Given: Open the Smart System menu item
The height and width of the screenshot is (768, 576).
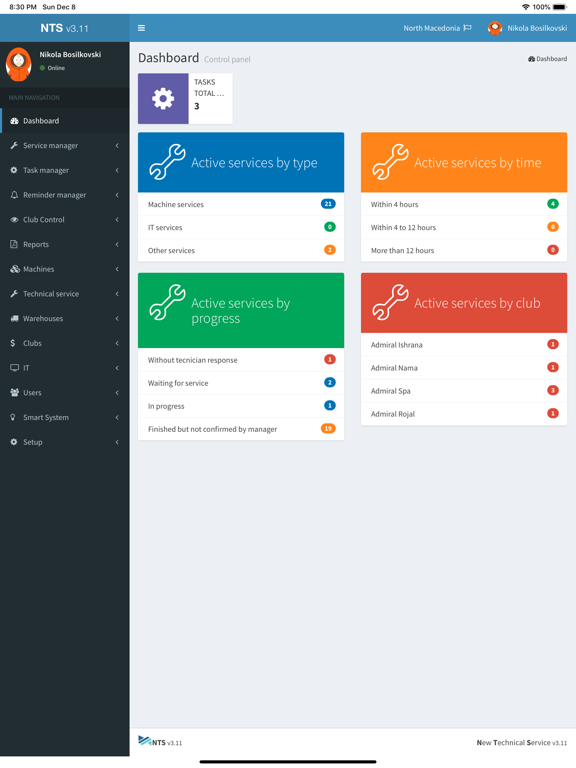Looking at the screenshot, I should (65, 417).
